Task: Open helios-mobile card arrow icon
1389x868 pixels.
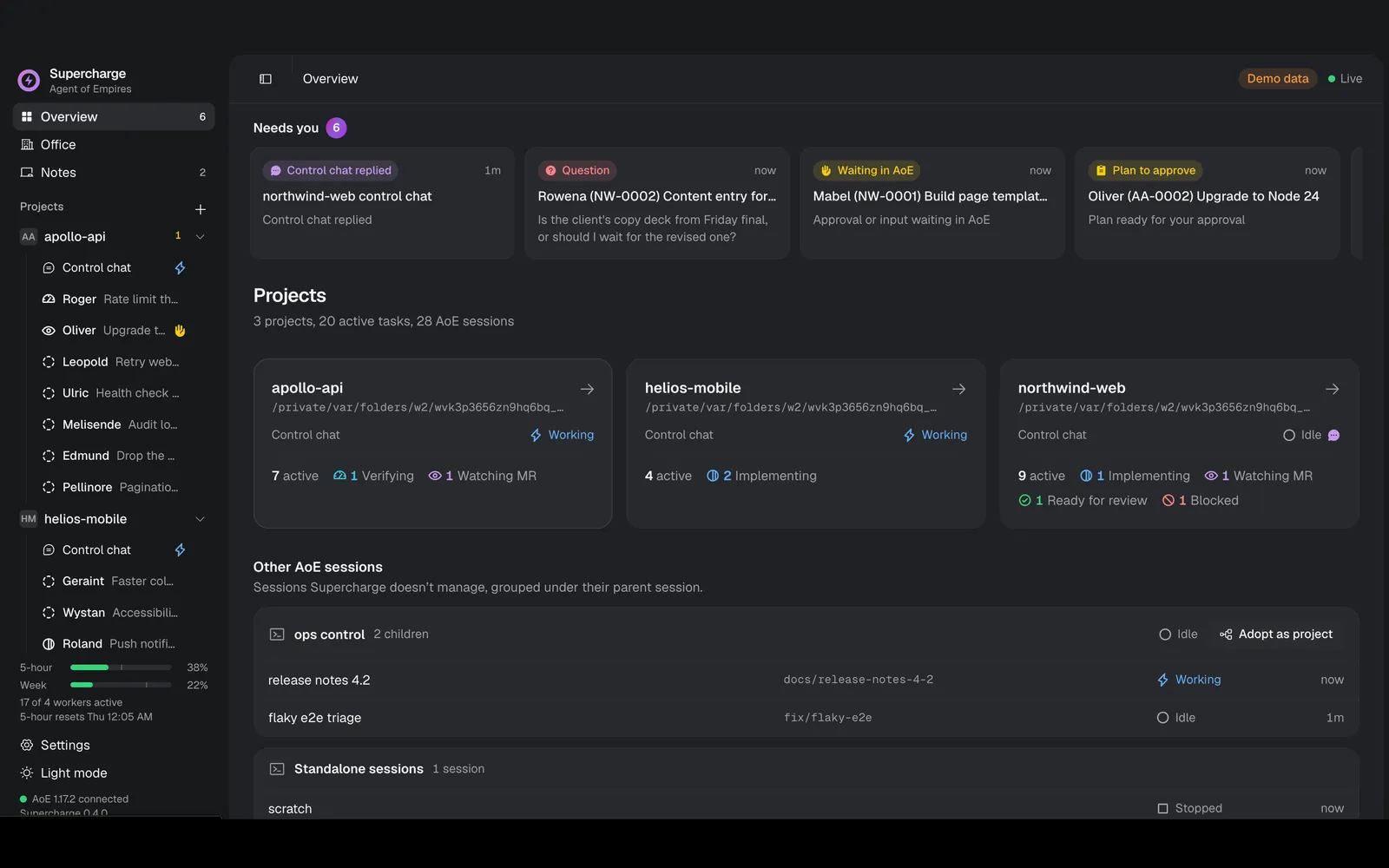Action: 959,389
